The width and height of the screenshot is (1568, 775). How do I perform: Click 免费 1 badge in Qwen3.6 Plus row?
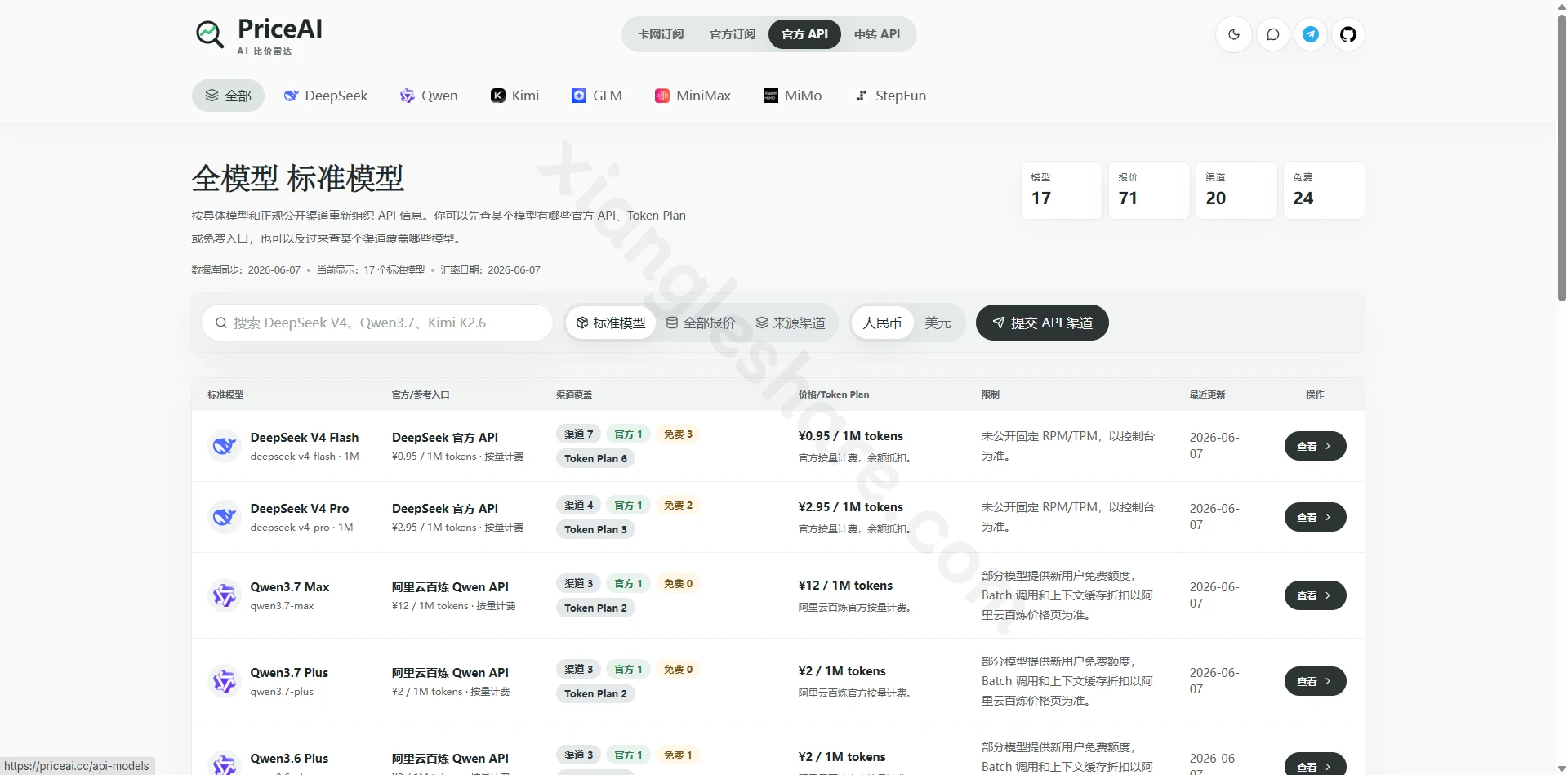(x=678, y=755)
